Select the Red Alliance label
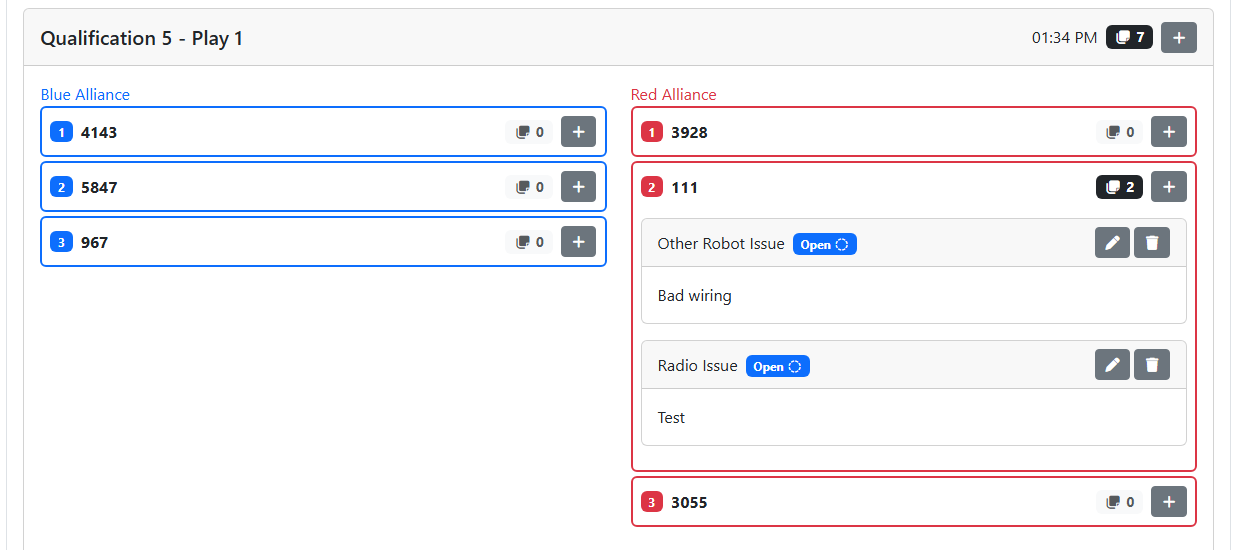The height and width of the screenshot is (550, 1237). (673, 94)
